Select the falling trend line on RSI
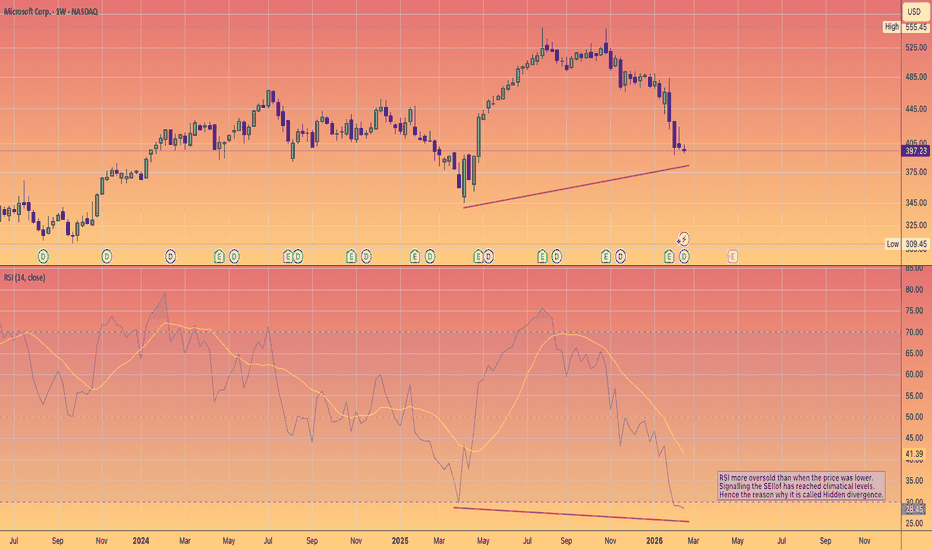The width and height of the screenshot is (932, 550). point(571,514)
